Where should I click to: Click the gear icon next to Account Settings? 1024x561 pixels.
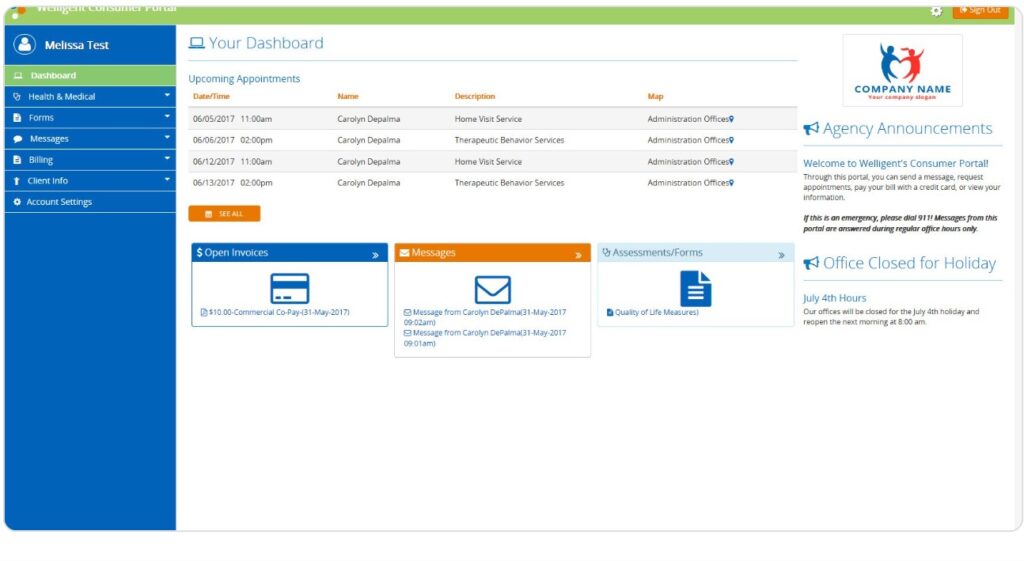[x=17, y=202]
